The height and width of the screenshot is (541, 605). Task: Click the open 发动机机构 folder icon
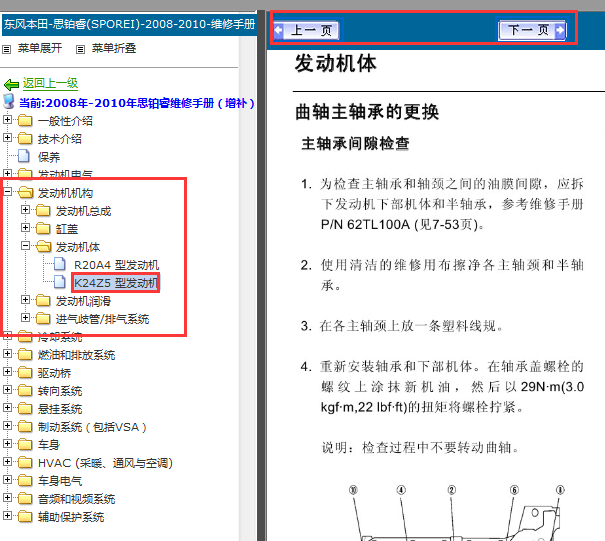click(25, 193)
